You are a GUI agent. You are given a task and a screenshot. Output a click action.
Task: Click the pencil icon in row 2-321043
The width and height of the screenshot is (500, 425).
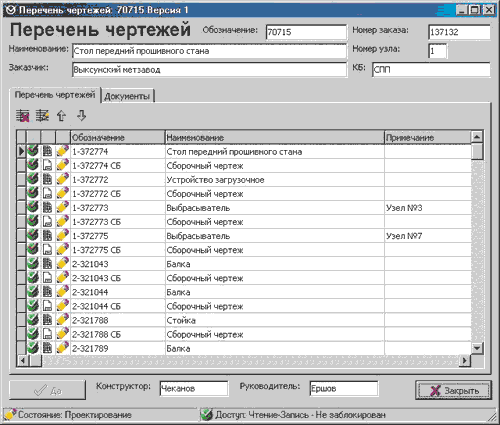click(x=63, y=264)
